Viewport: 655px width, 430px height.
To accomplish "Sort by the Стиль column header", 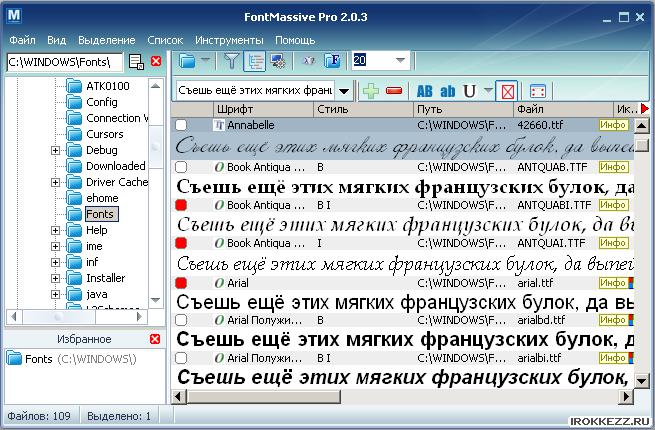I will [x=363, y=109].
